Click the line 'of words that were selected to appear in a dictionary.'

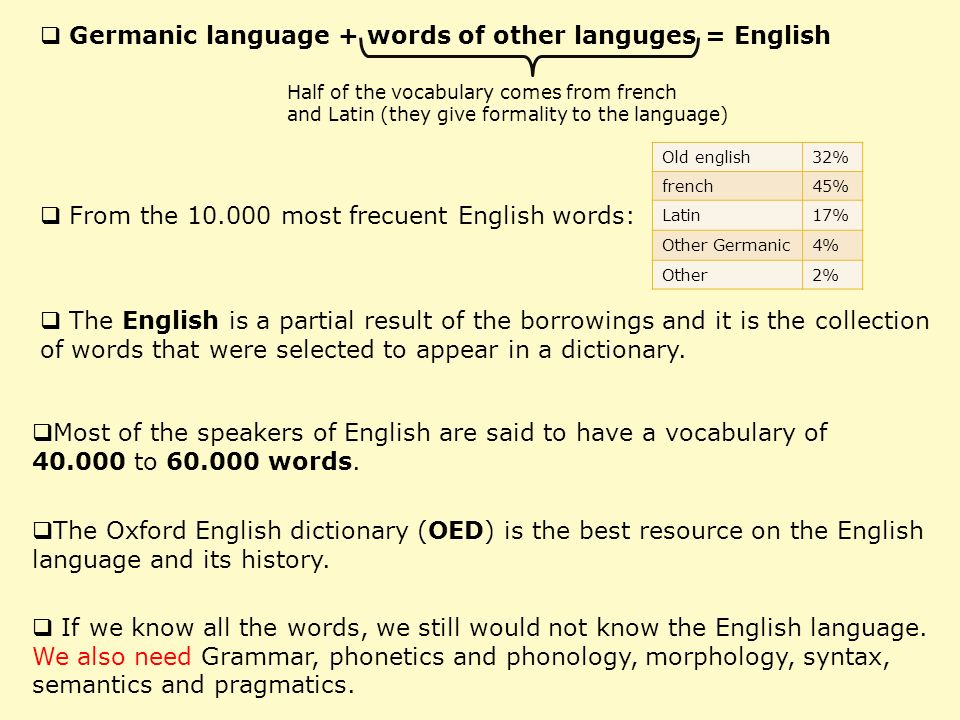[362, 350]
